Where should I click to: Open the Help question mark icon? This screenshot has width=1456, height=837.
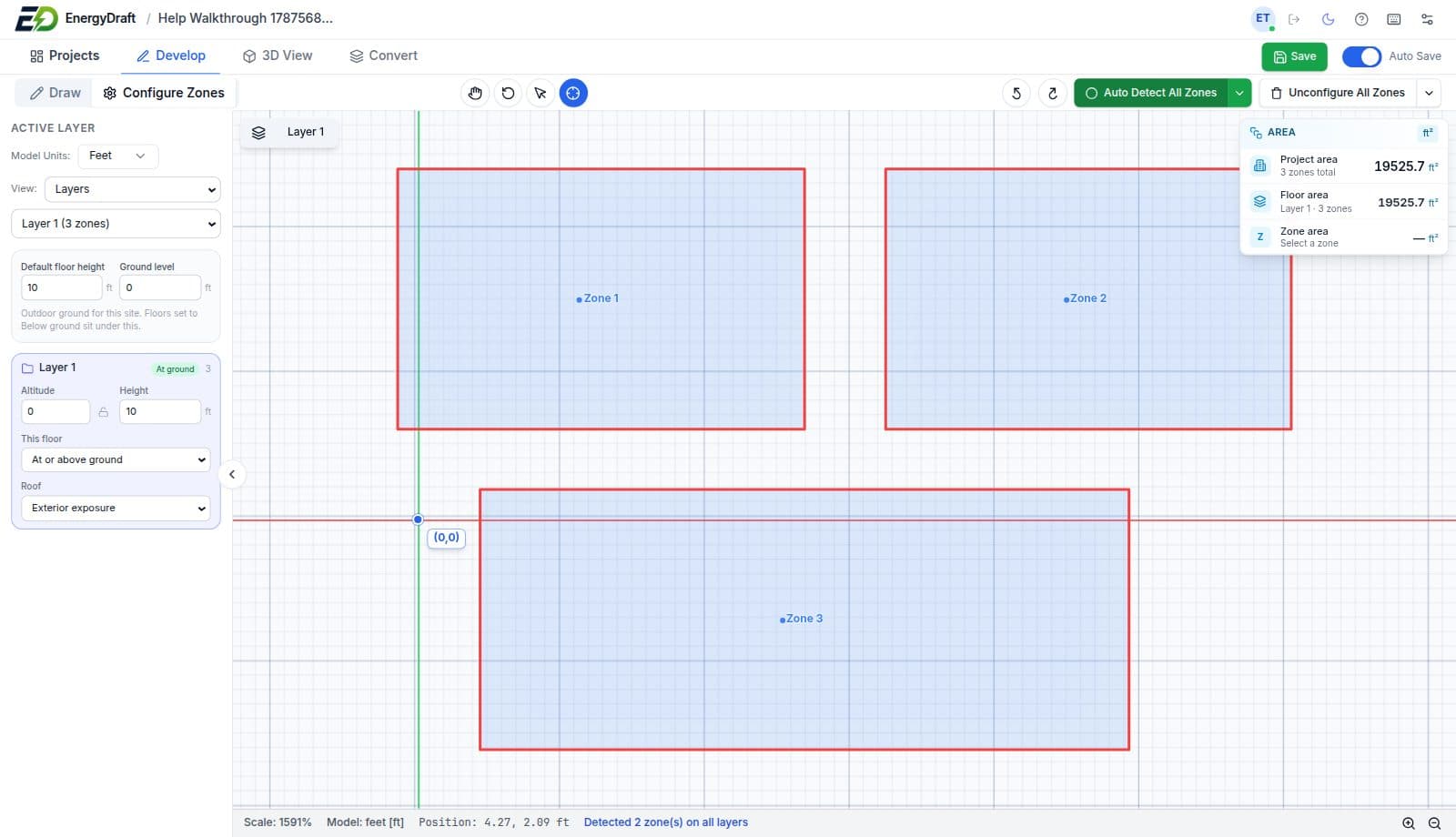1361,19
